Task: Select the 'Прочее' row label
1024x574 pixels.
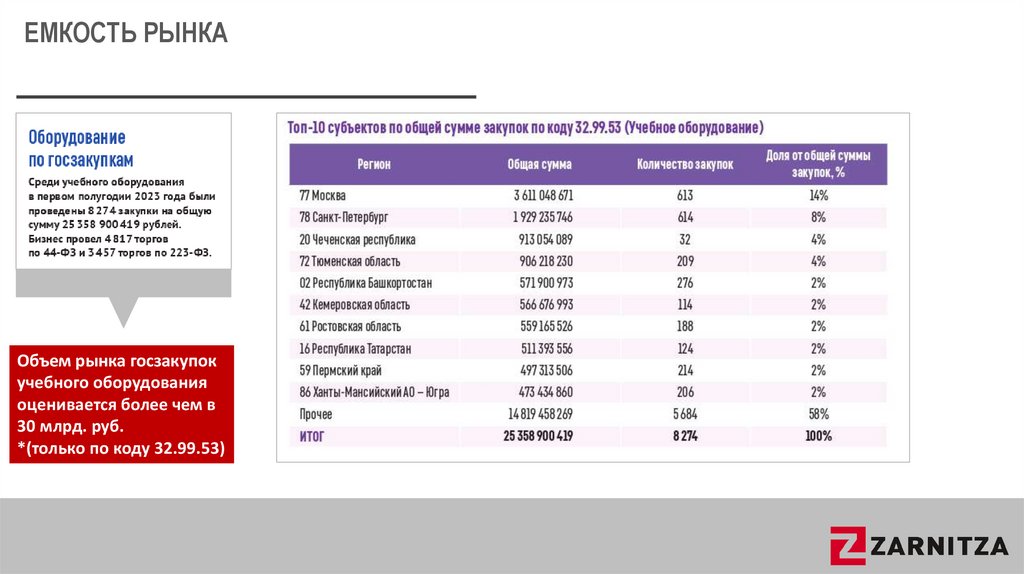Action: pyautogui.click(x=315, y=414)
